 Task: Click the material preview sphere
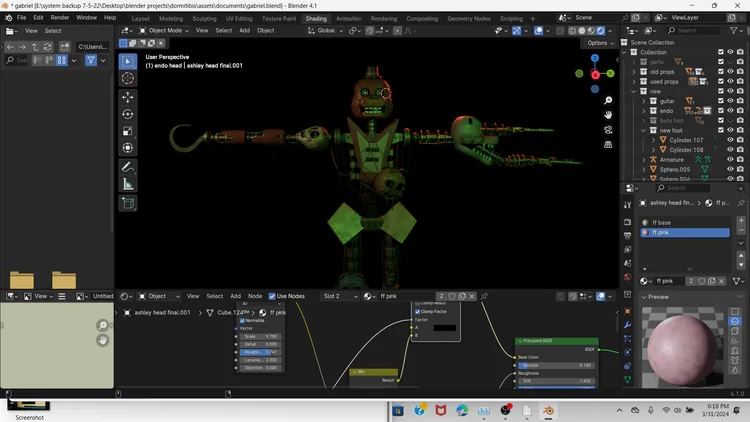coord(682,350)
